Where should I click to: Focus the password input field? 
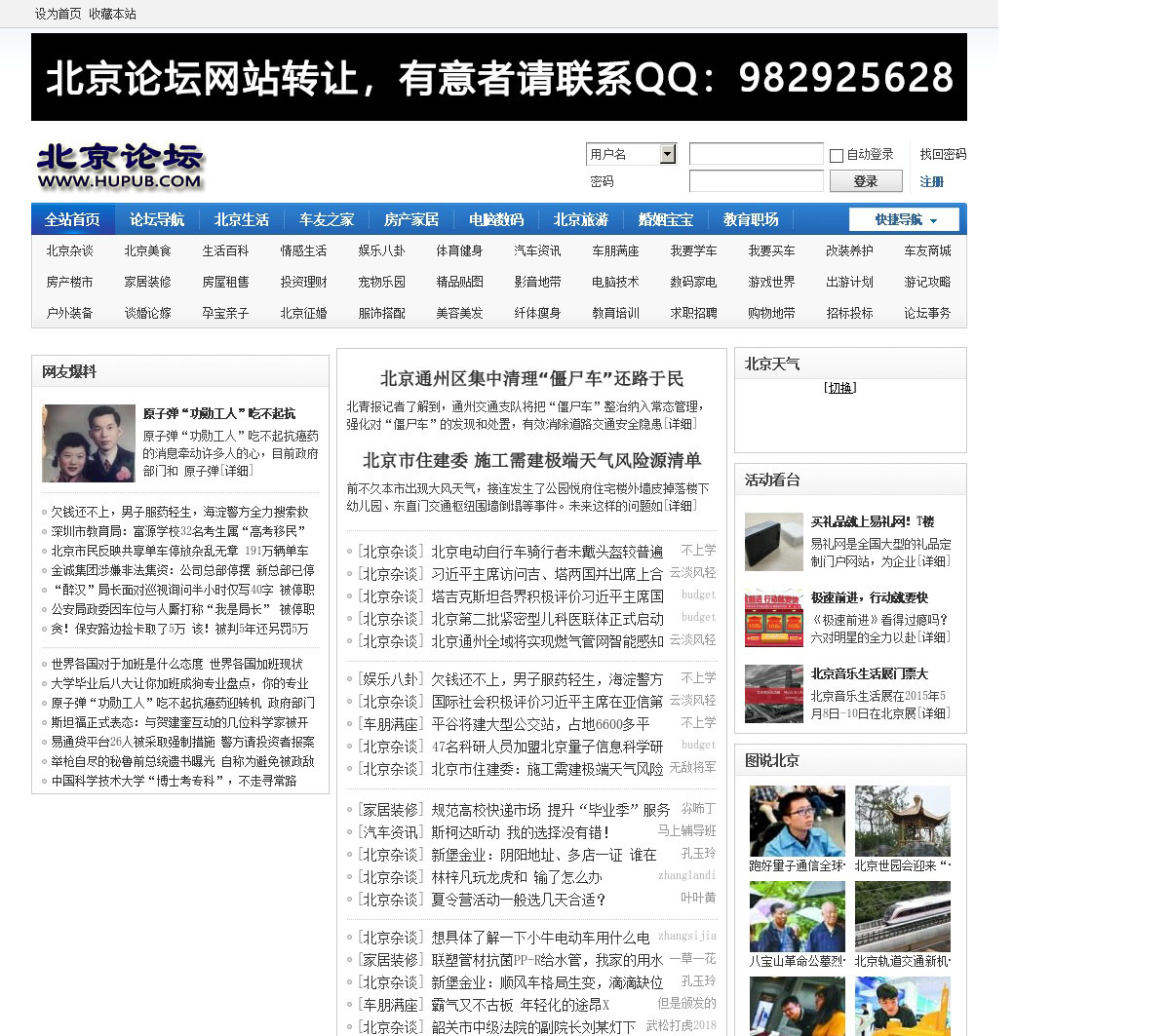pyautogui.click(x=756, y=181)
